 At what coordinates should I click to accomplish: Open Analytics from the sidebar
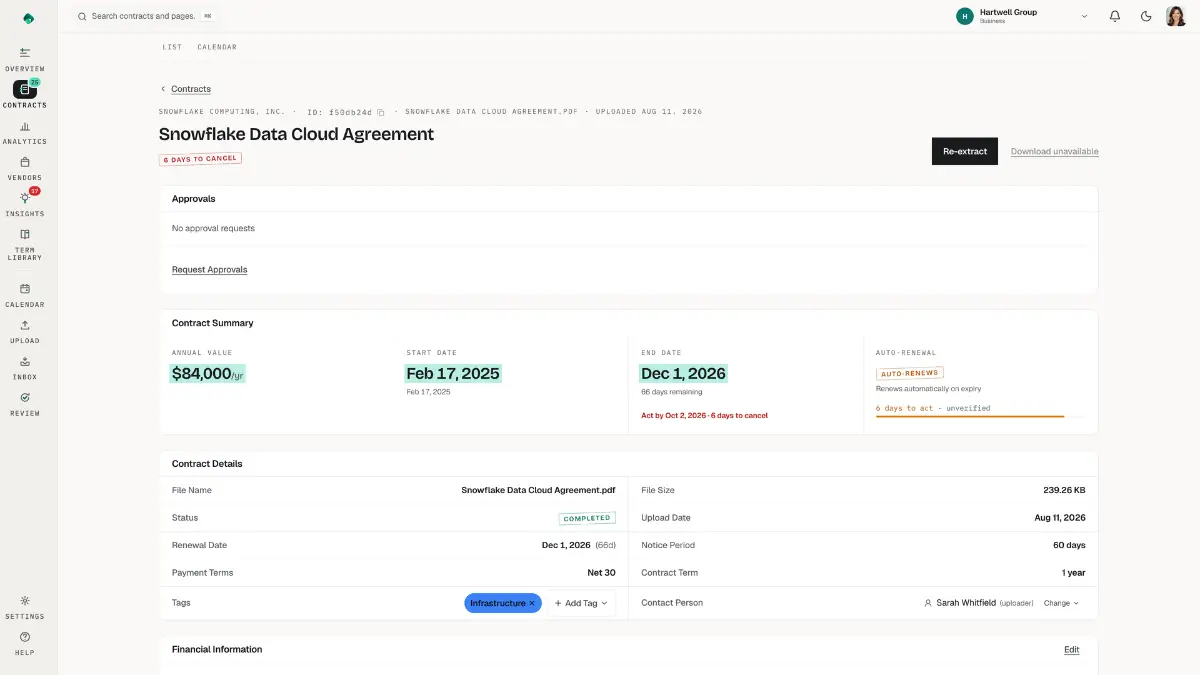25,132
